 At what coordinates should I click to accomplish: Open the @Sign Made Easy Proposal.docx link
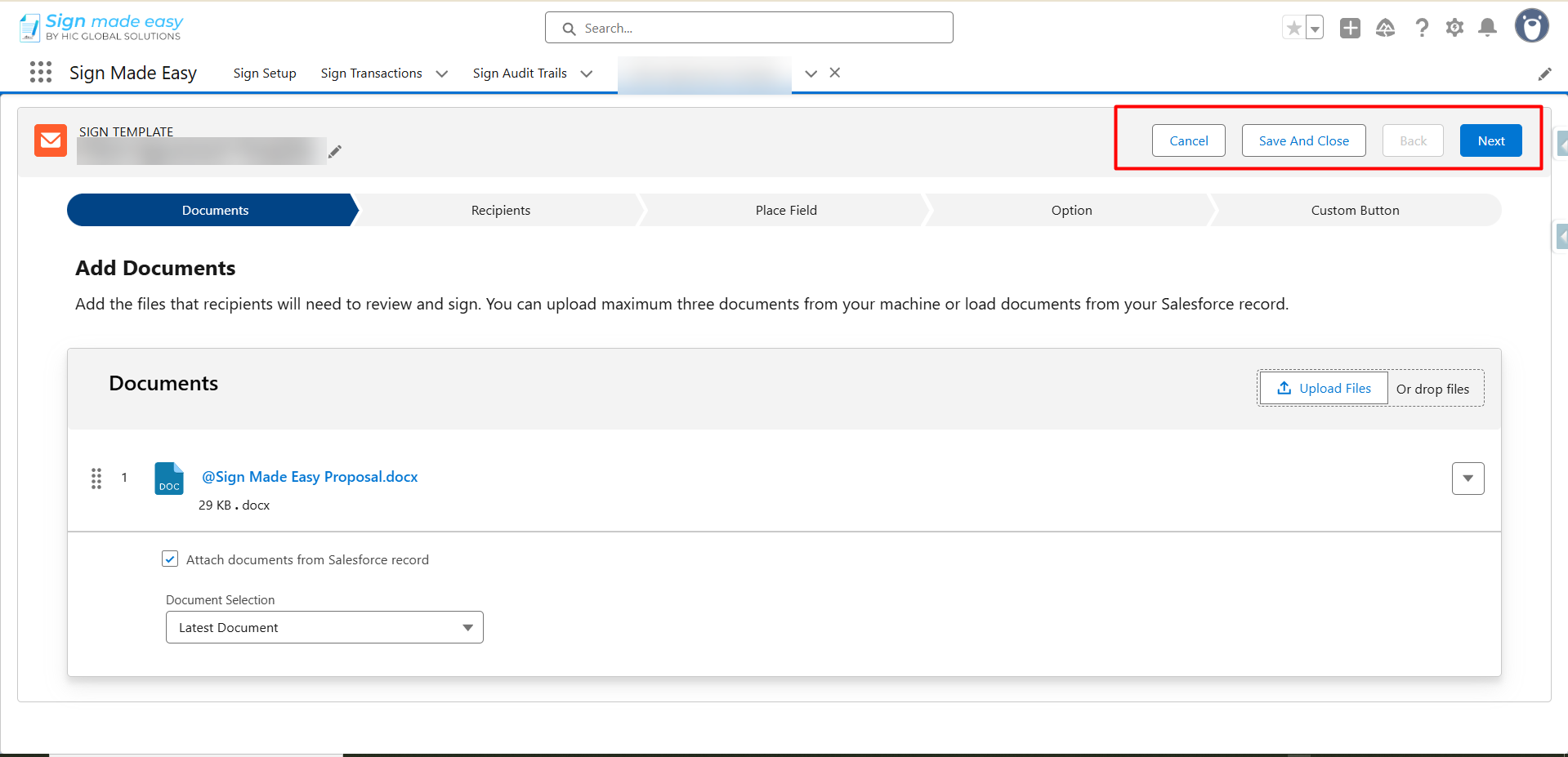click(x=310, y=477)
